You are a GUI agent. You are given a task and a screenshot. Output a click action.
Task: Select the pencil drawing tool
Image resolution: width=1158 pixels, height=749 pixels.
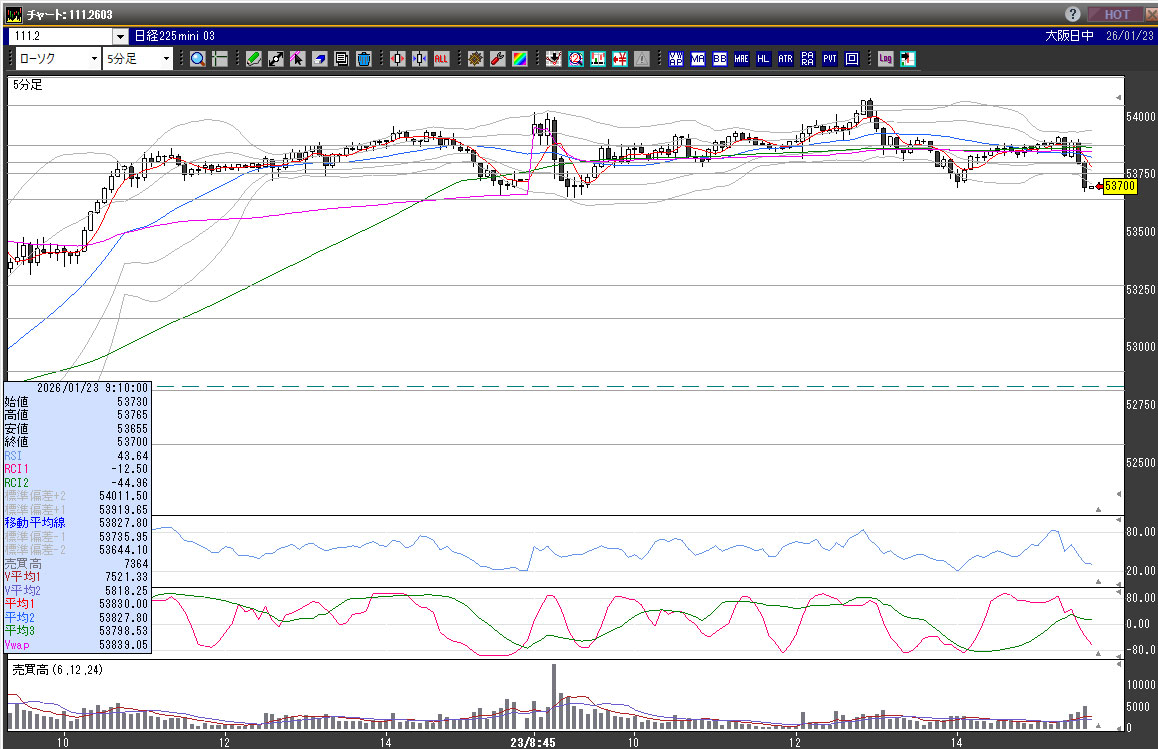pyautogui.click(x=253, y=59)
